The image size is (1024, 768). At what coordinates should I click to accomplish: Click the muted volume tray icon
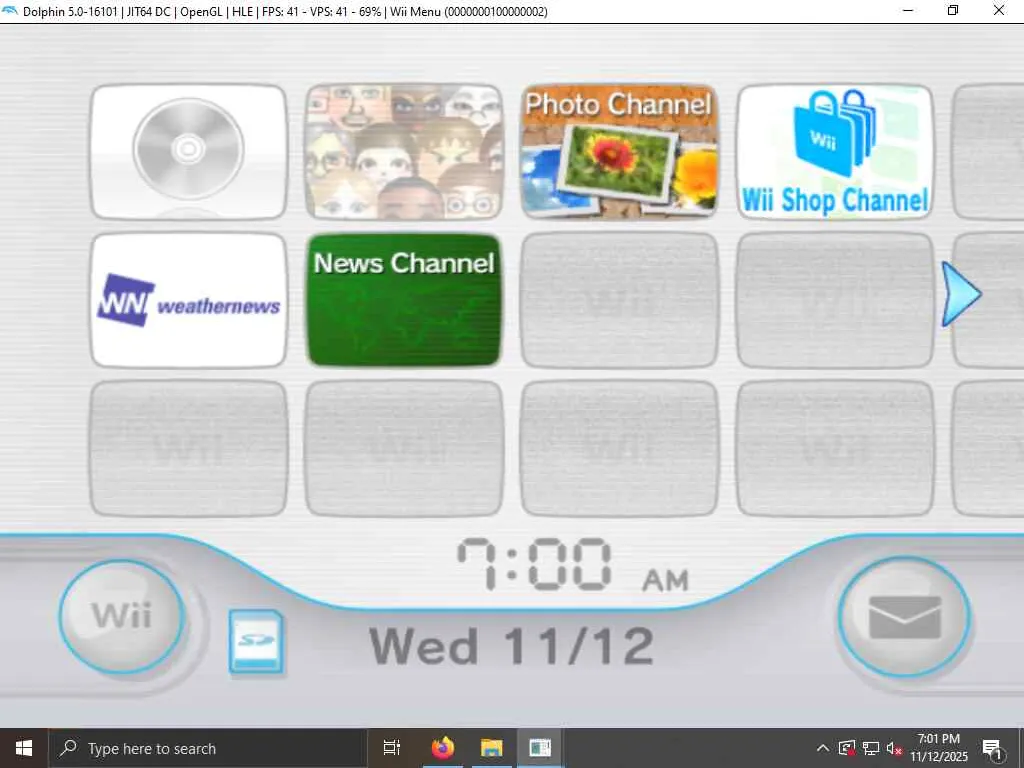[x=894, y=748]
